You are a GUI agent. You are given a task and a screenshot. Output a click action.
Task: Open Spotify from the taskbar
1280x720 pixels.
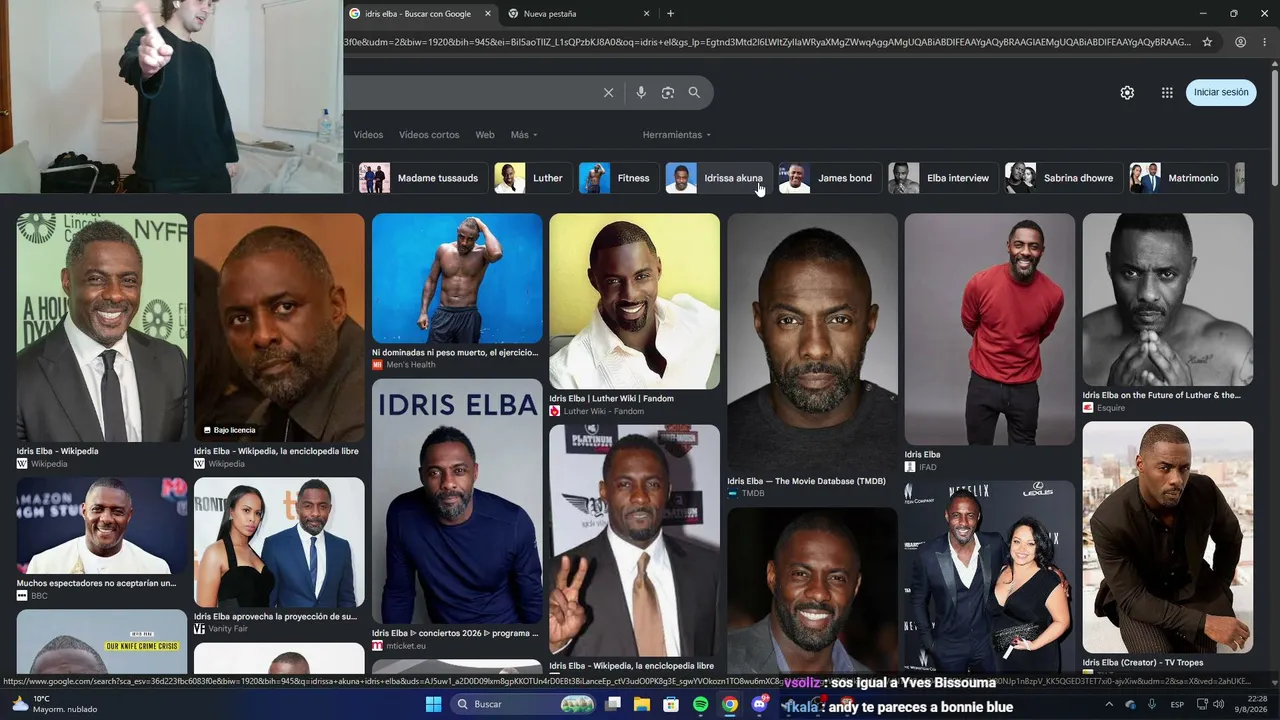[x=701, y=705]
